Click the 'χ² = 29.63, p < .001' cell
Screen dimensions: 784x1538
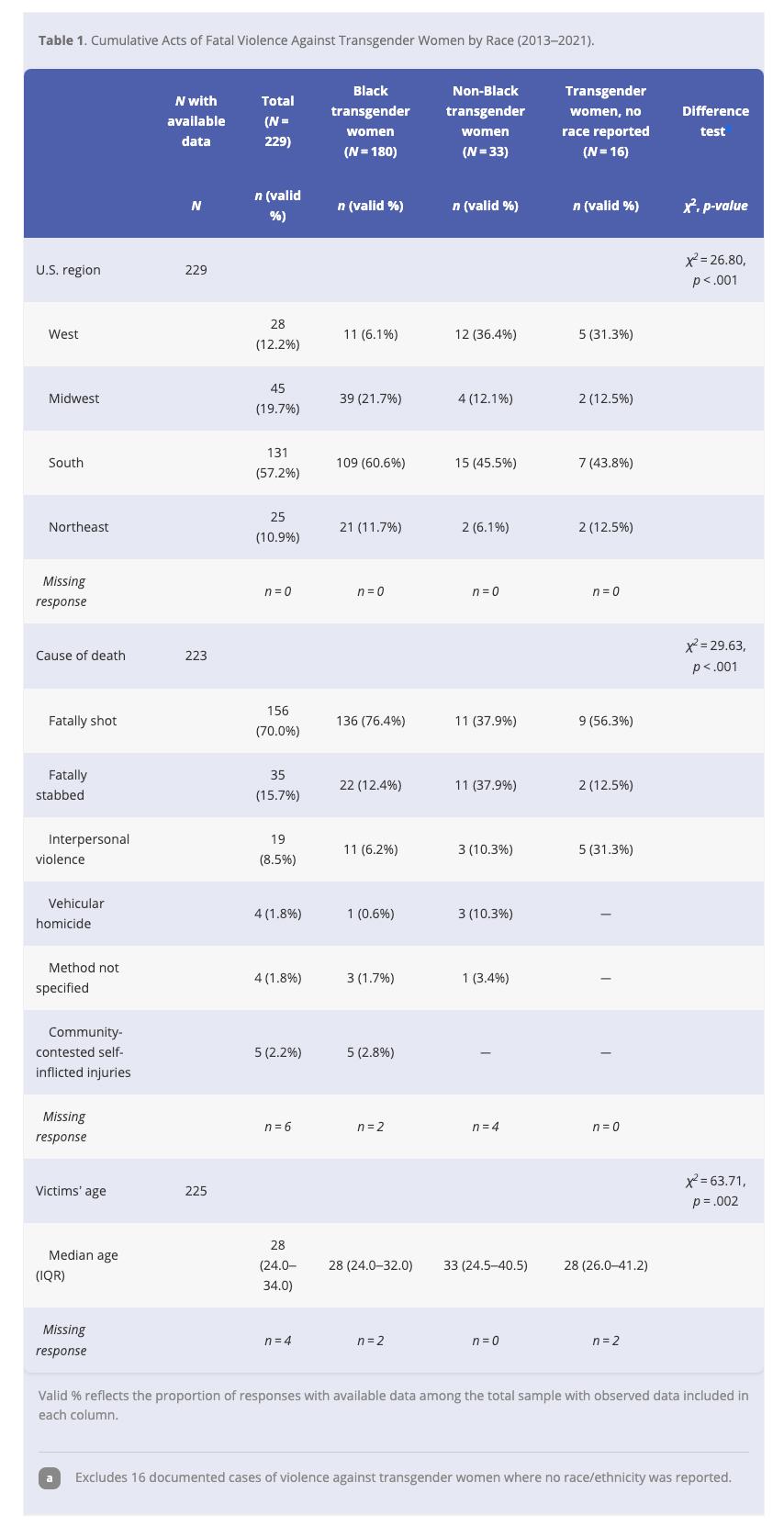[715, 656]
